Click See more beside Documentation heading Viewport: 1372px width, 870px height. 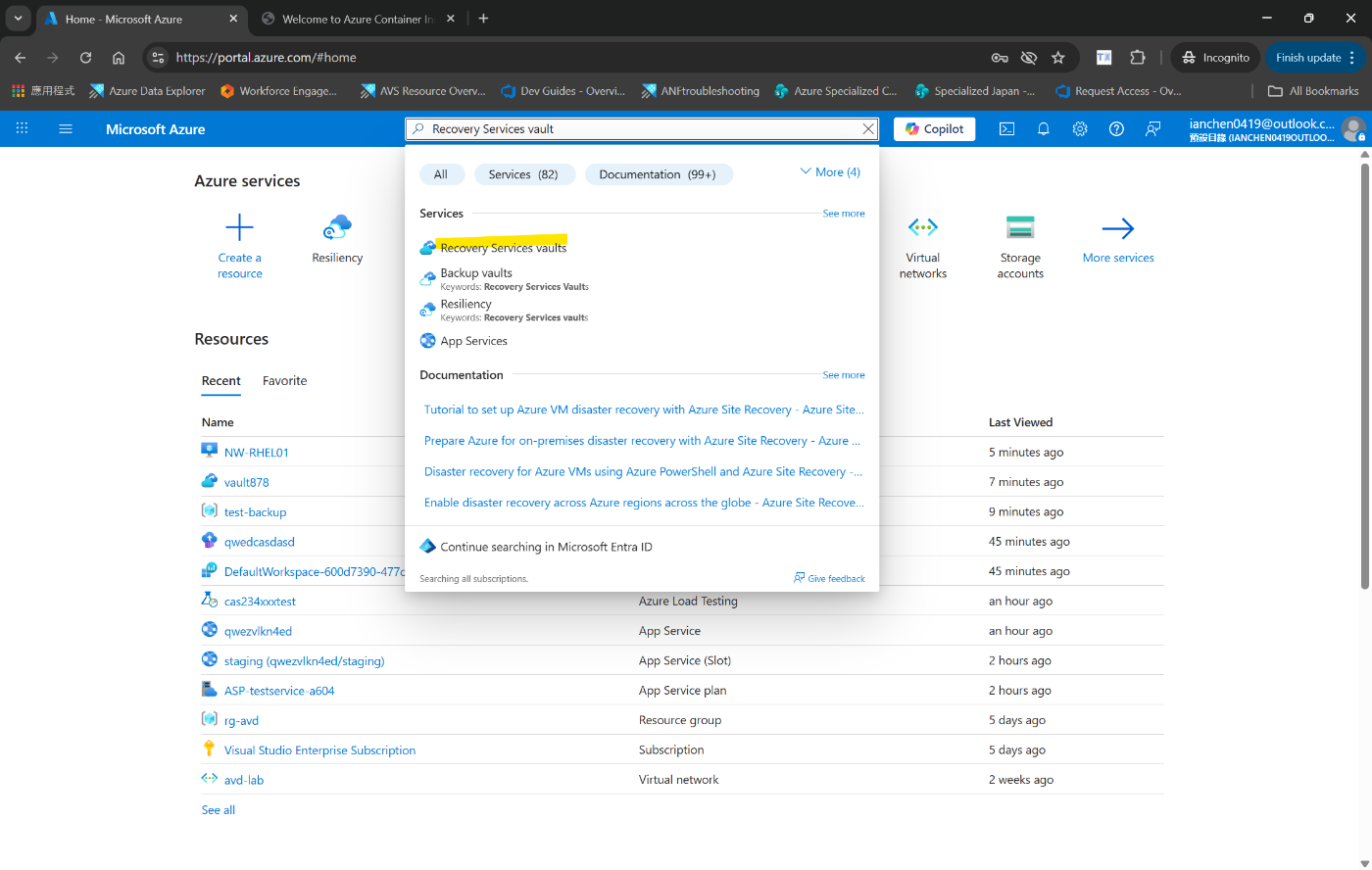pyautogui.click(x=844, y=375)
